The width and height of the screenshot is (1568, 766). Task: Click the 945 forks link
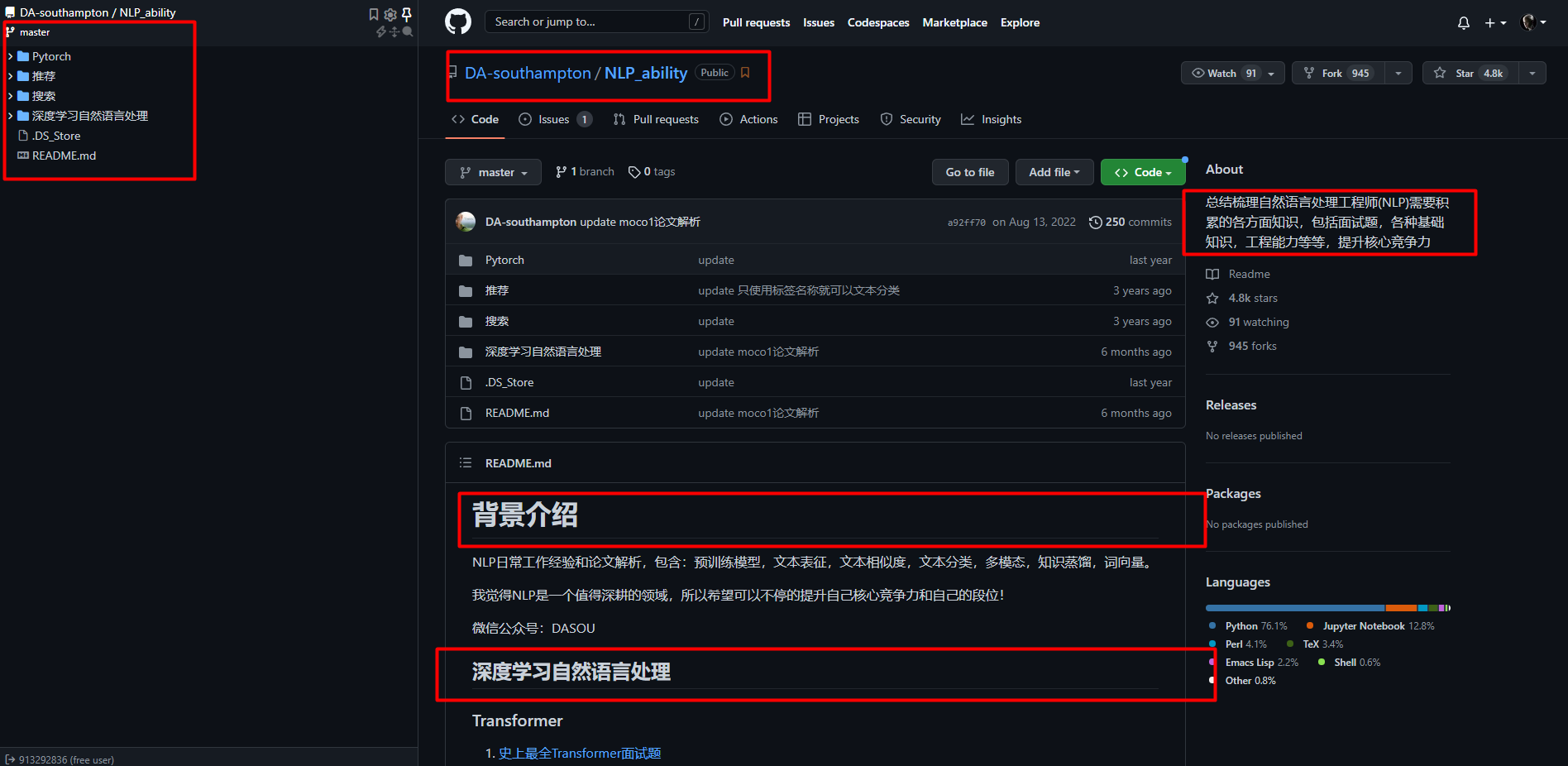(x=1241, y=346)
